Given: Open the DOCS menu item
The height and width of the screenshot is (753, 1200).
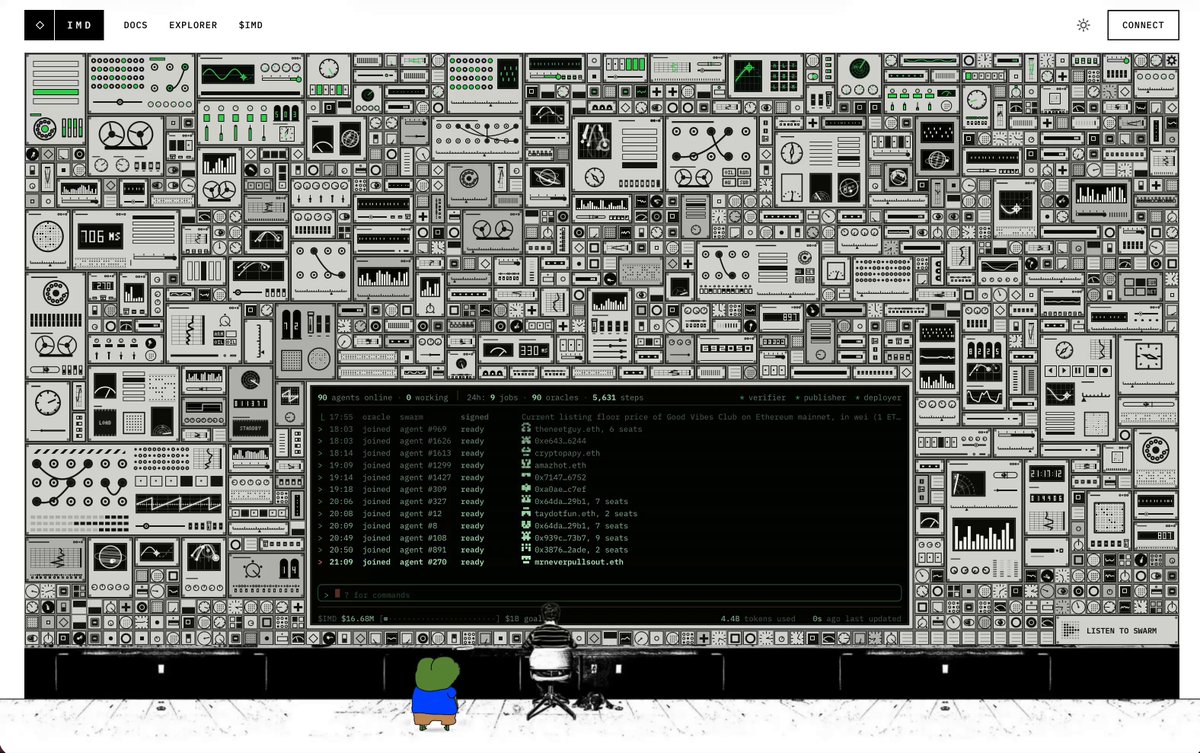Looking at the screenshot, I should tap(136, 25).
